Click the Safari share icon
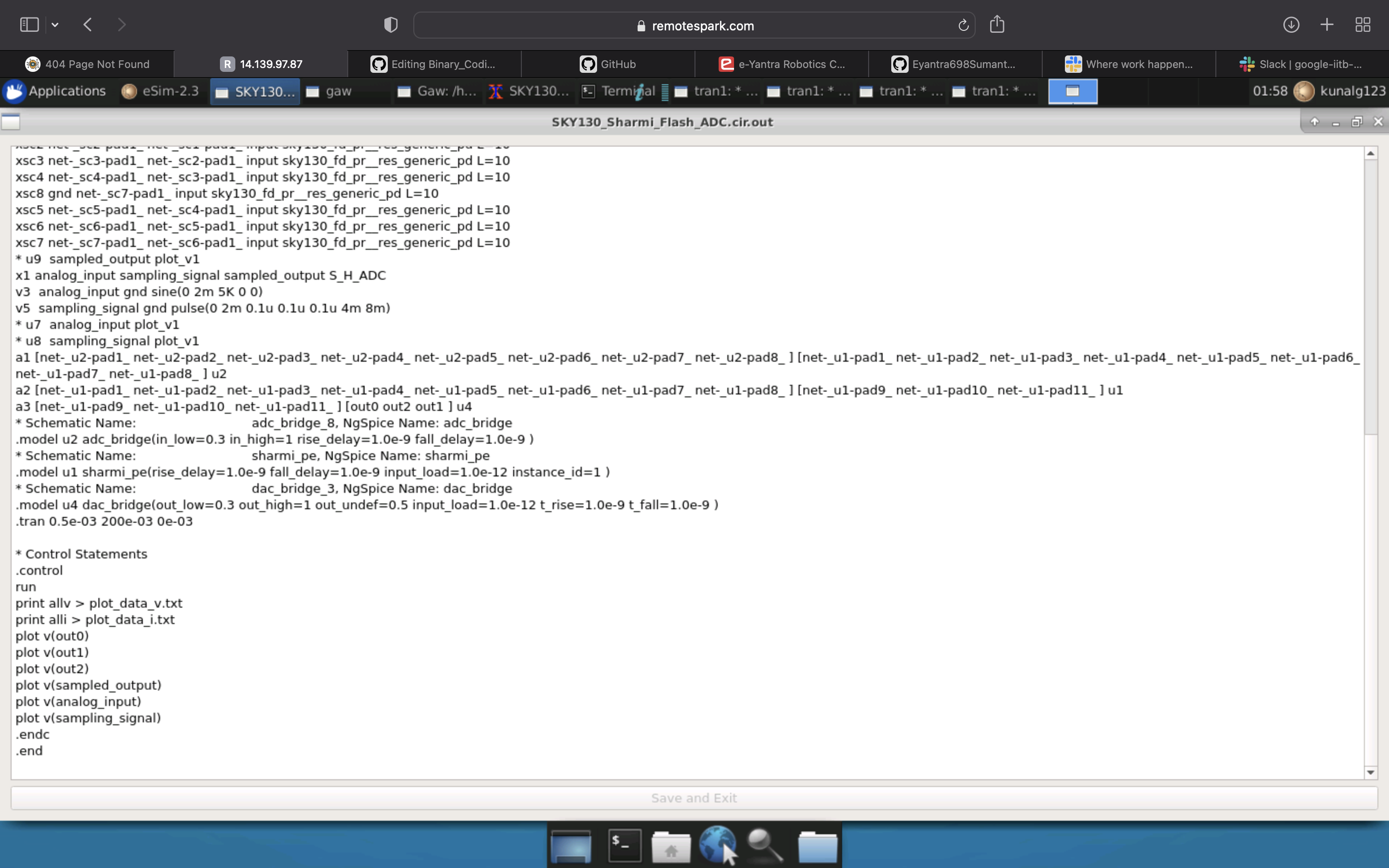1389x868 pixels. (997, 25)
